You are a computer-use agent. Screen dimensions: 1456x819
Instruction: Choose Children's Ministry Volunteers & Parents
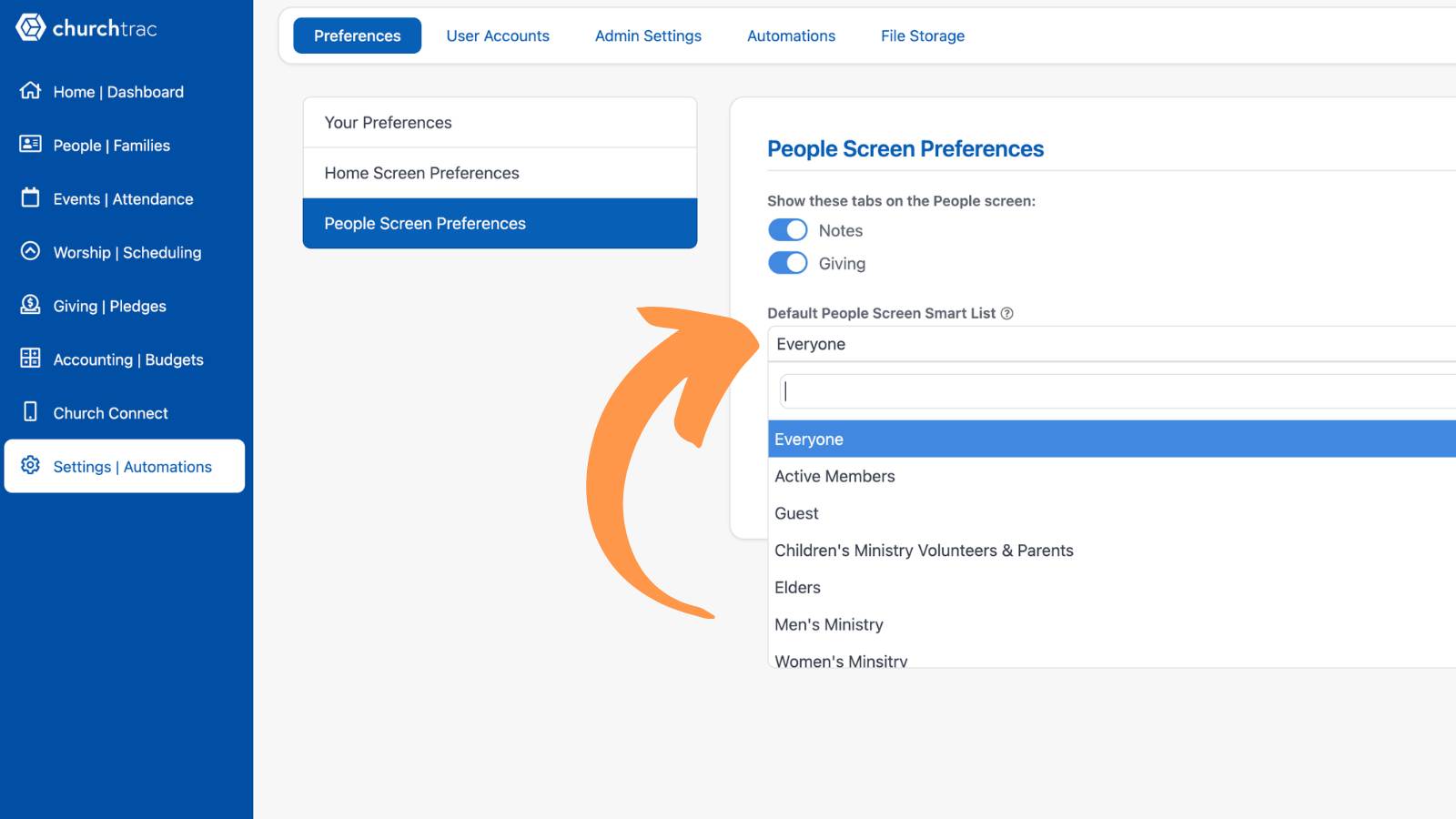tap(1111, 551)
